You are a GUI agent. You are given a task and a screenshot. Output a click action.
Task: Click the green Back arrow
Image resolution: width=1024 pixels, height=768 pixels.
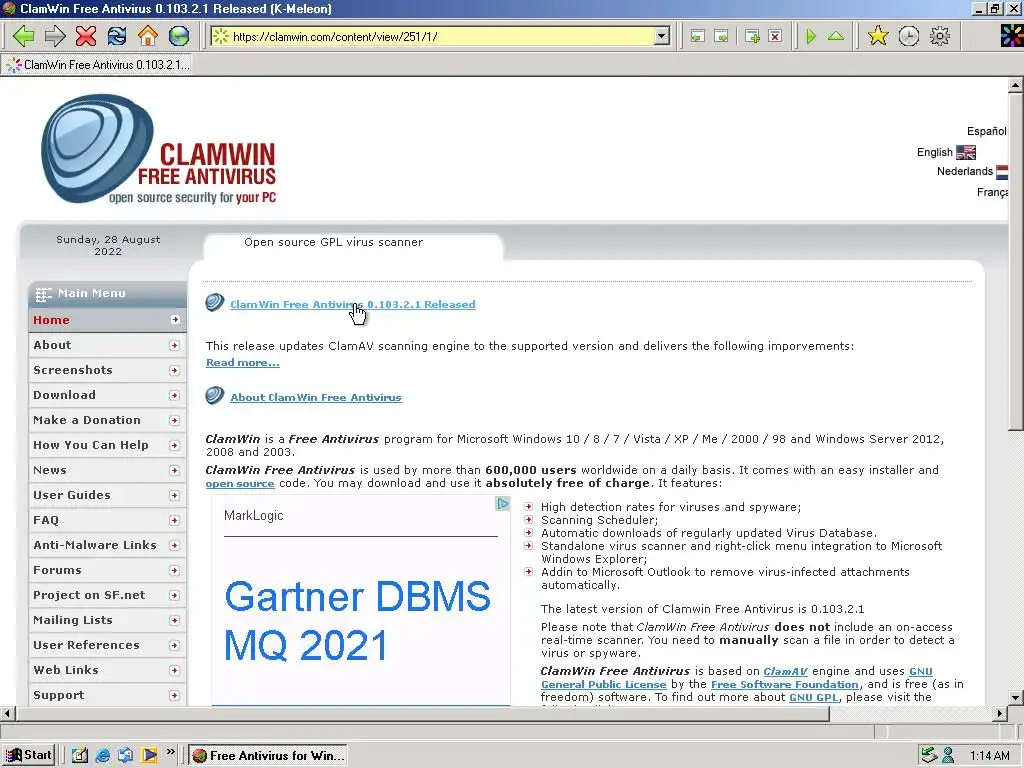click(24, 36)
